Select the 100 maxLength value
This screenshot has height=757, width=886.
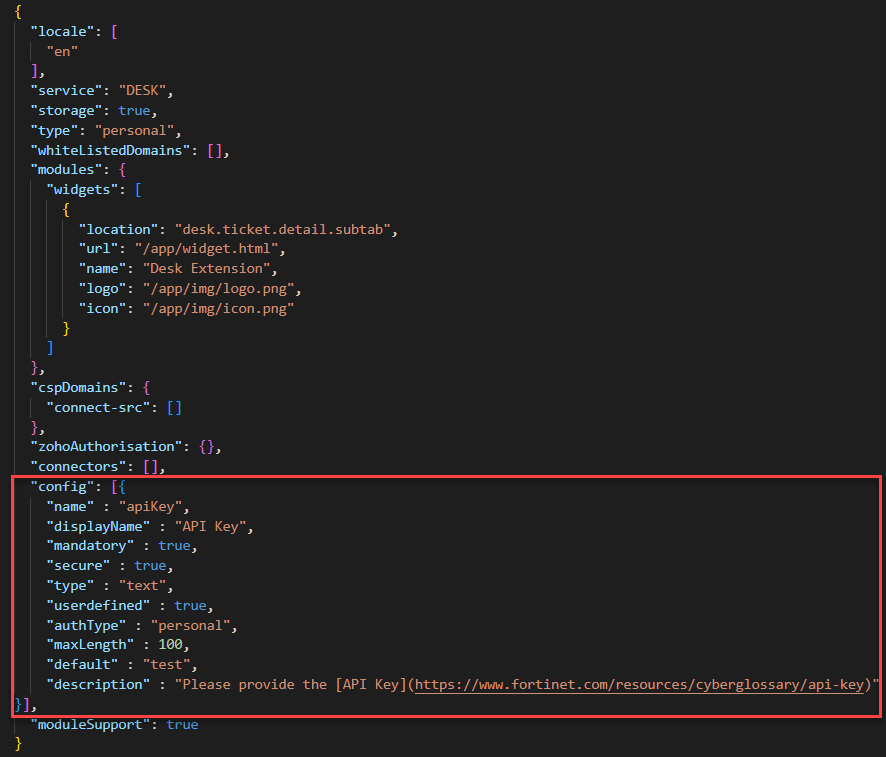[170, 645]
